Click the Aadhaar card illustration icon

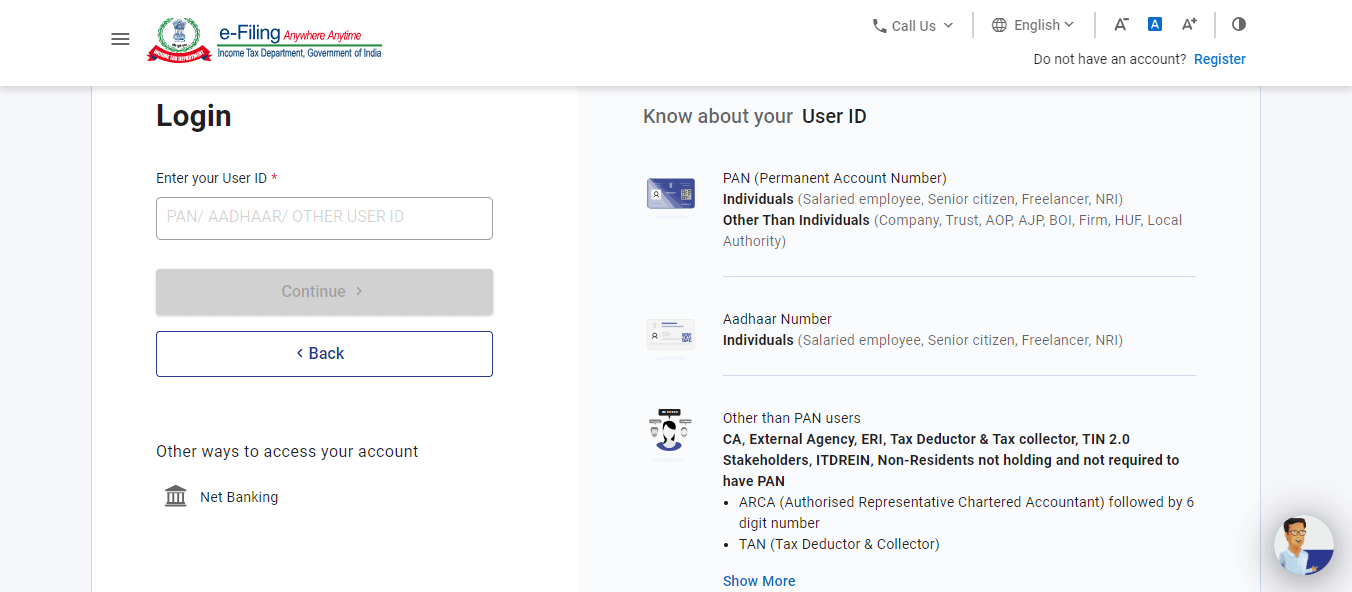point(670,335)
